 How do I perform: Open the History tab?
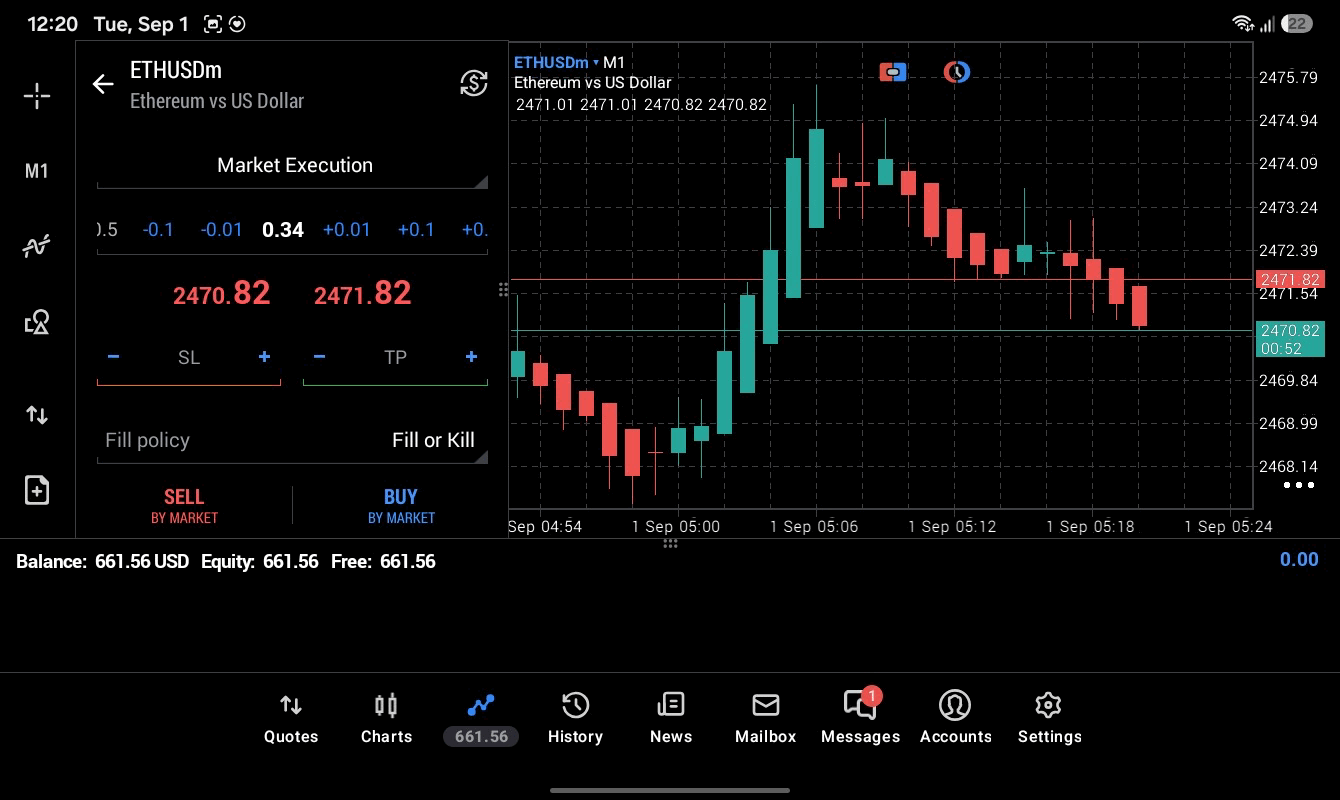[575, 719]
